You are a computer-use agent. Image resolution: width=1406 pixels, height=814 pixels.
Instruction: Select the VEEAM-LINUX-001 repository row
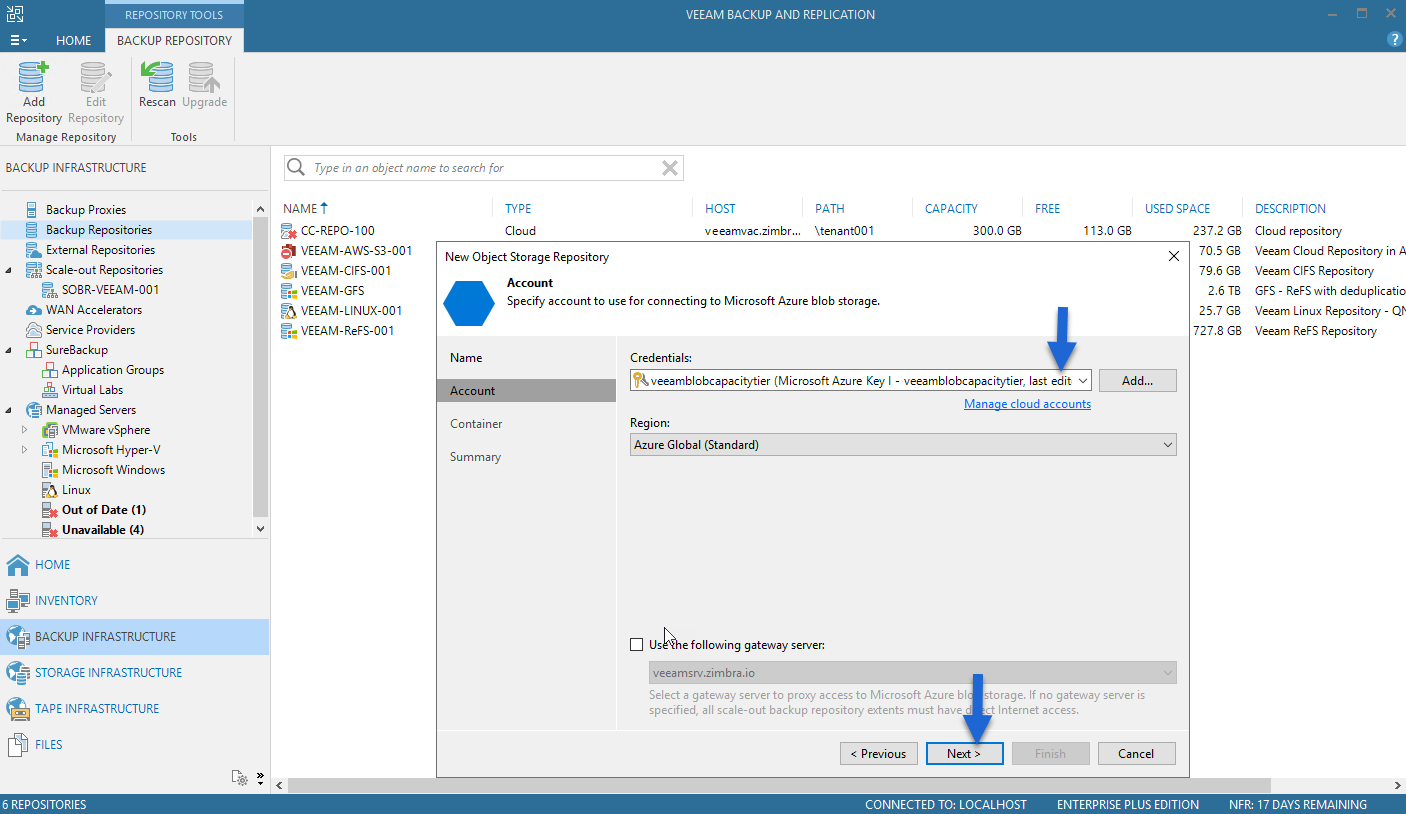(x=351, y=311)
